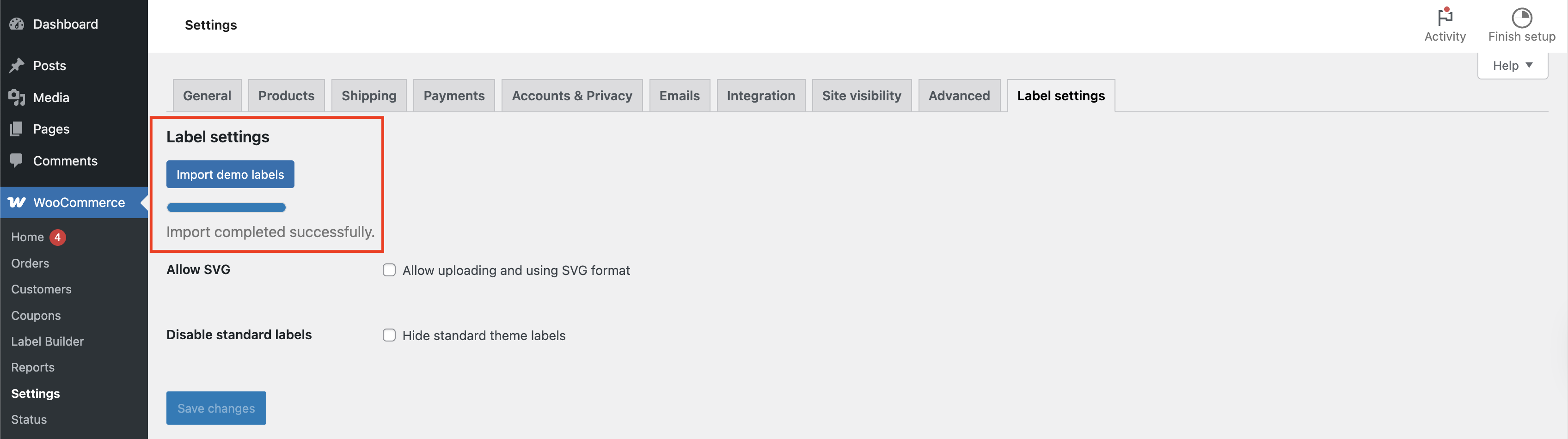The image size is (1568, 439).
Task: Open Label Builder in the sidebar
Action: pos(48,341)
